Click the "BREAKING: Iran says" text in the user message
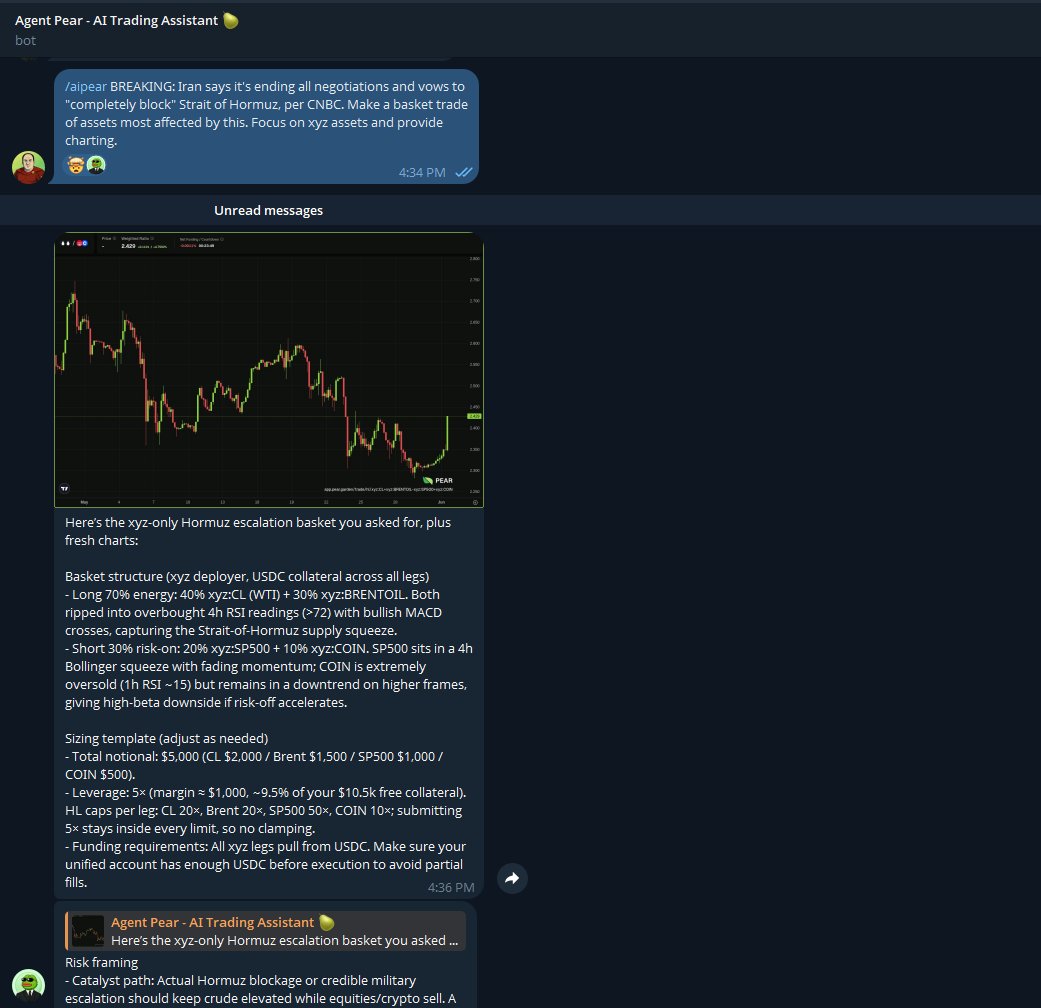Image resolution: width=1041 pixels, height=1008 pixels. pos(170,86)
